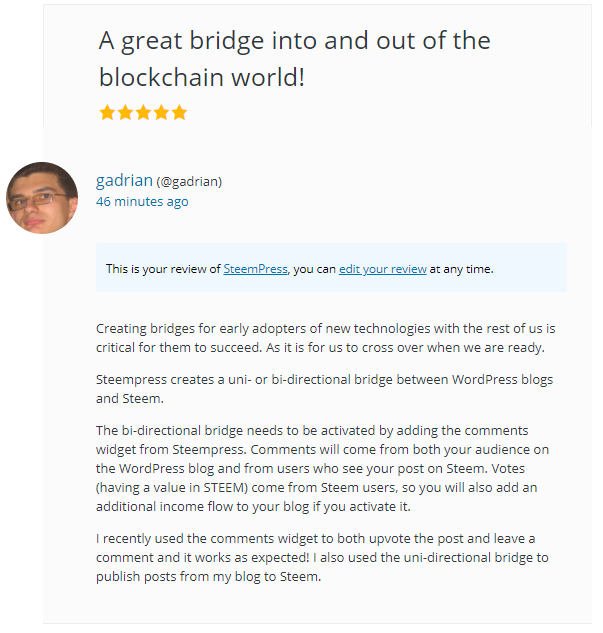This screenshot has height=633, width=603.
Task: Open the gadrian author name link
Action: point(124,181)
